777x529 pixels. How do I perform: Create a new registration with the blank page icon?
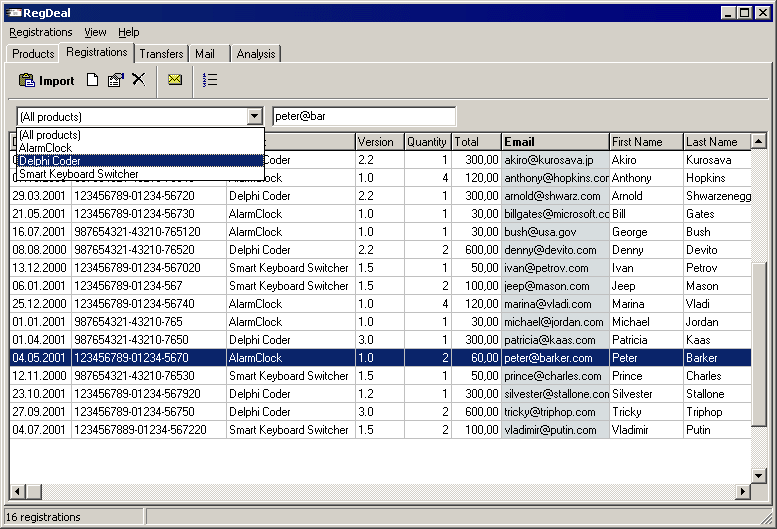pos(92,80)
